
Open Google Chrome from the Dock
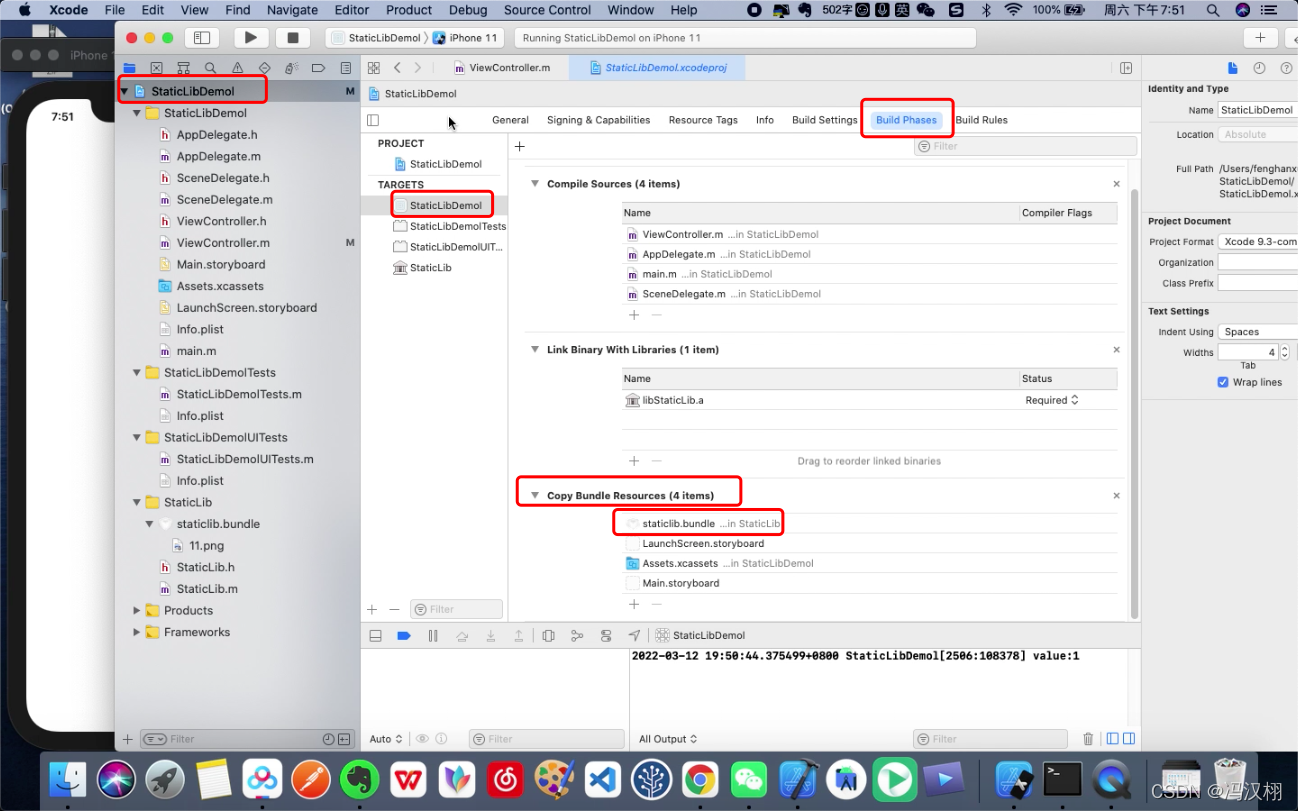699,779
